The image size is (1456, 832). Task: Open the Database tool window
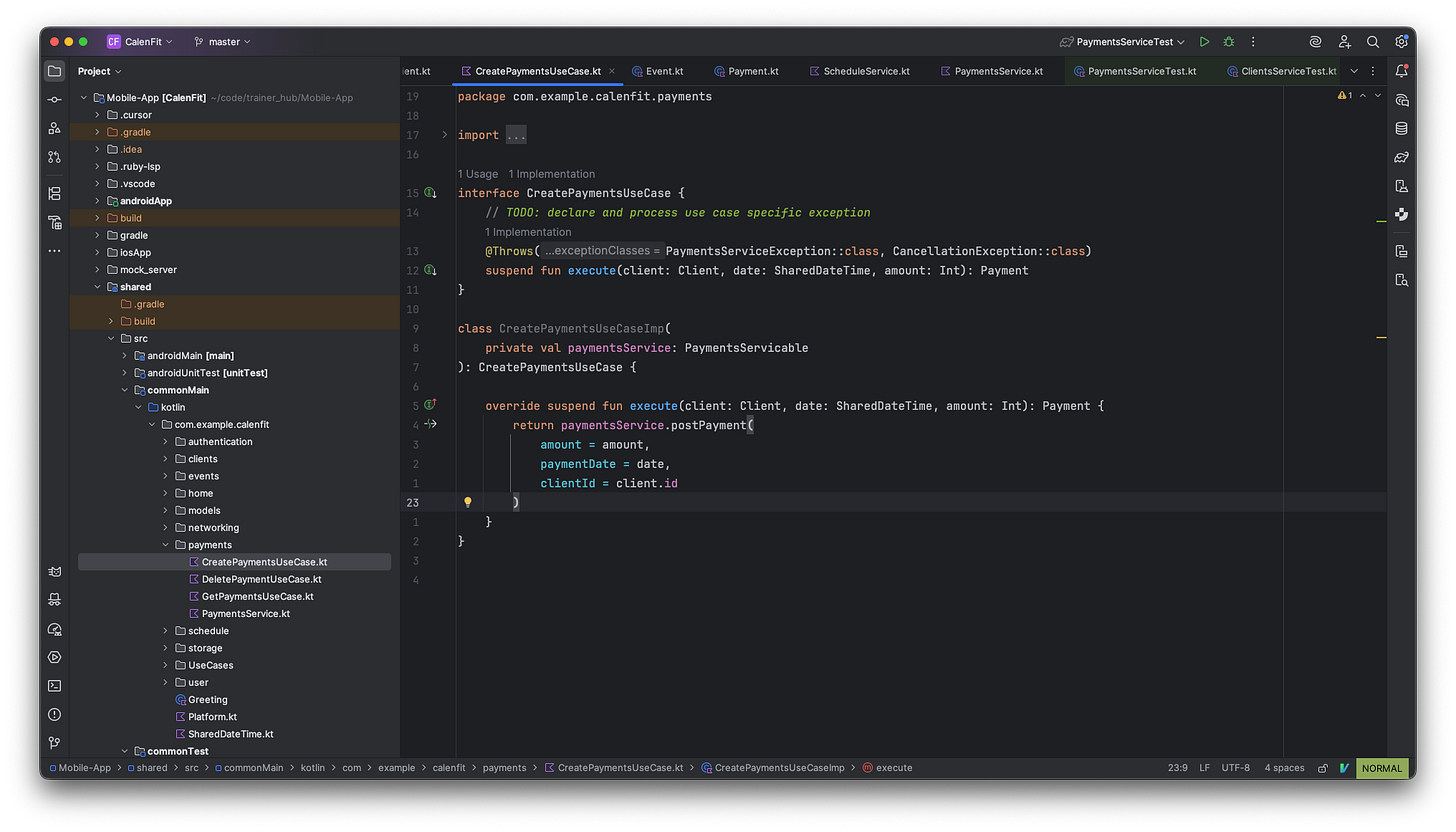point(1402,128)
